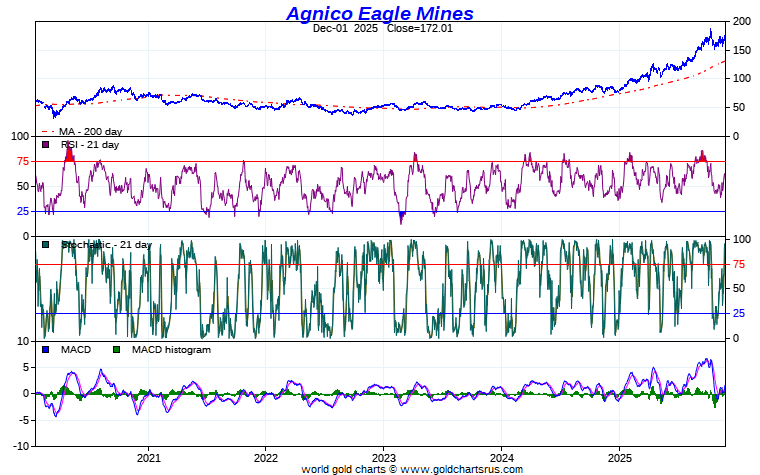Viewport: 760px width, 475px height.
Task: Click the Agnico Eagle Mines chart title
Action: coord(380,13)
